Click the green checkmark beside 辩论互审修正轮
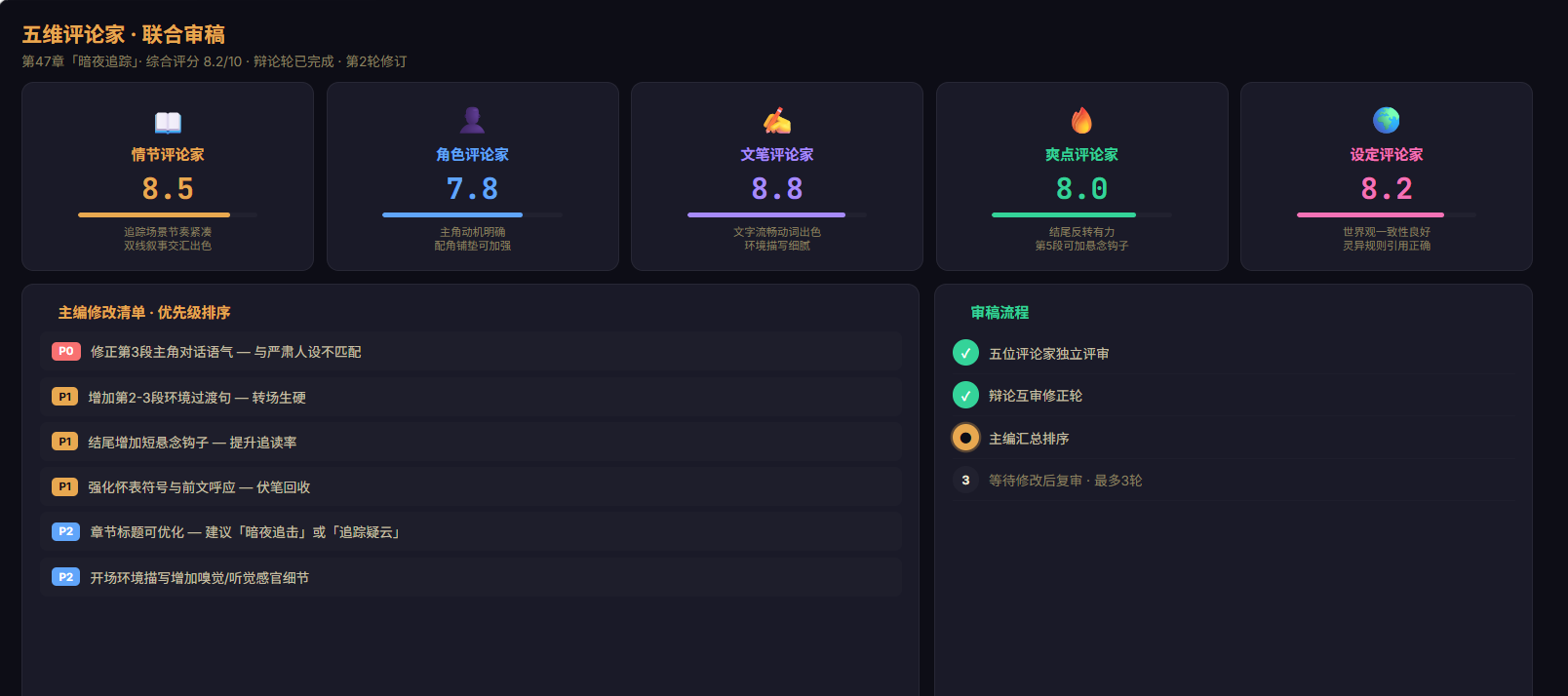1568x696 pixels. coord(965,395)
